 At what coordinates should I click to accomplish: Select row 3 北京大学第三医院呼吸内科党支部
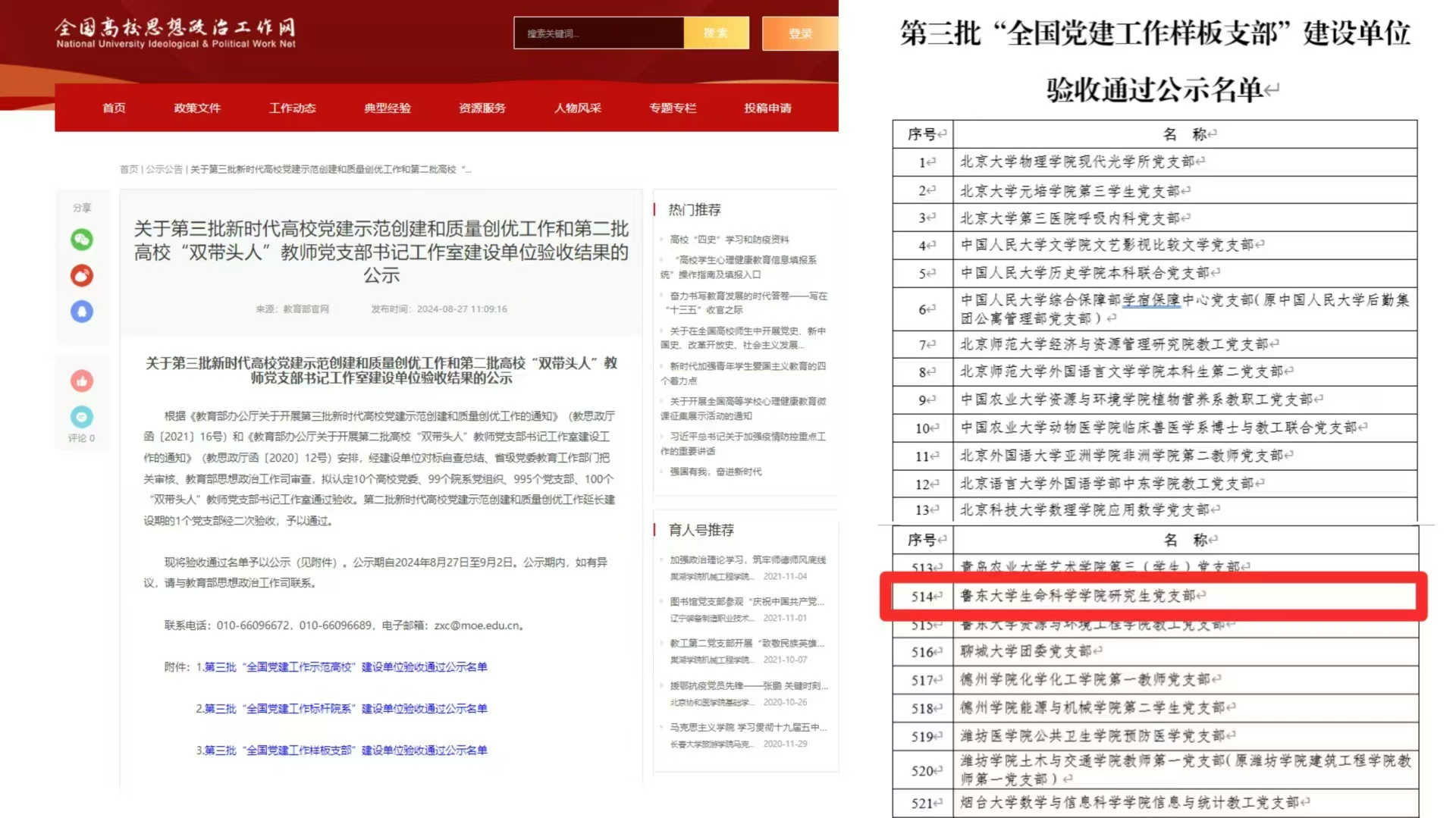(1155, 218)
